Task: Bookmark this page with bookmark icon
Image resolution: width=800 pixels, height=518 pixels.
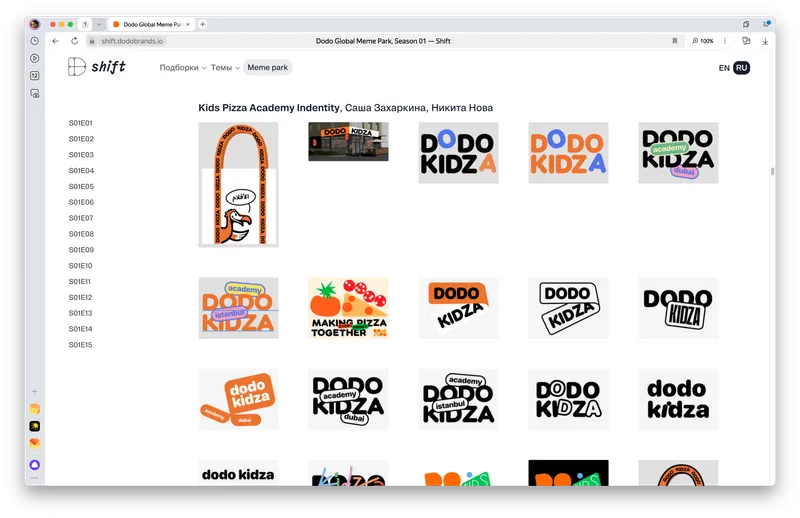Action: click(x=674, y=41)
